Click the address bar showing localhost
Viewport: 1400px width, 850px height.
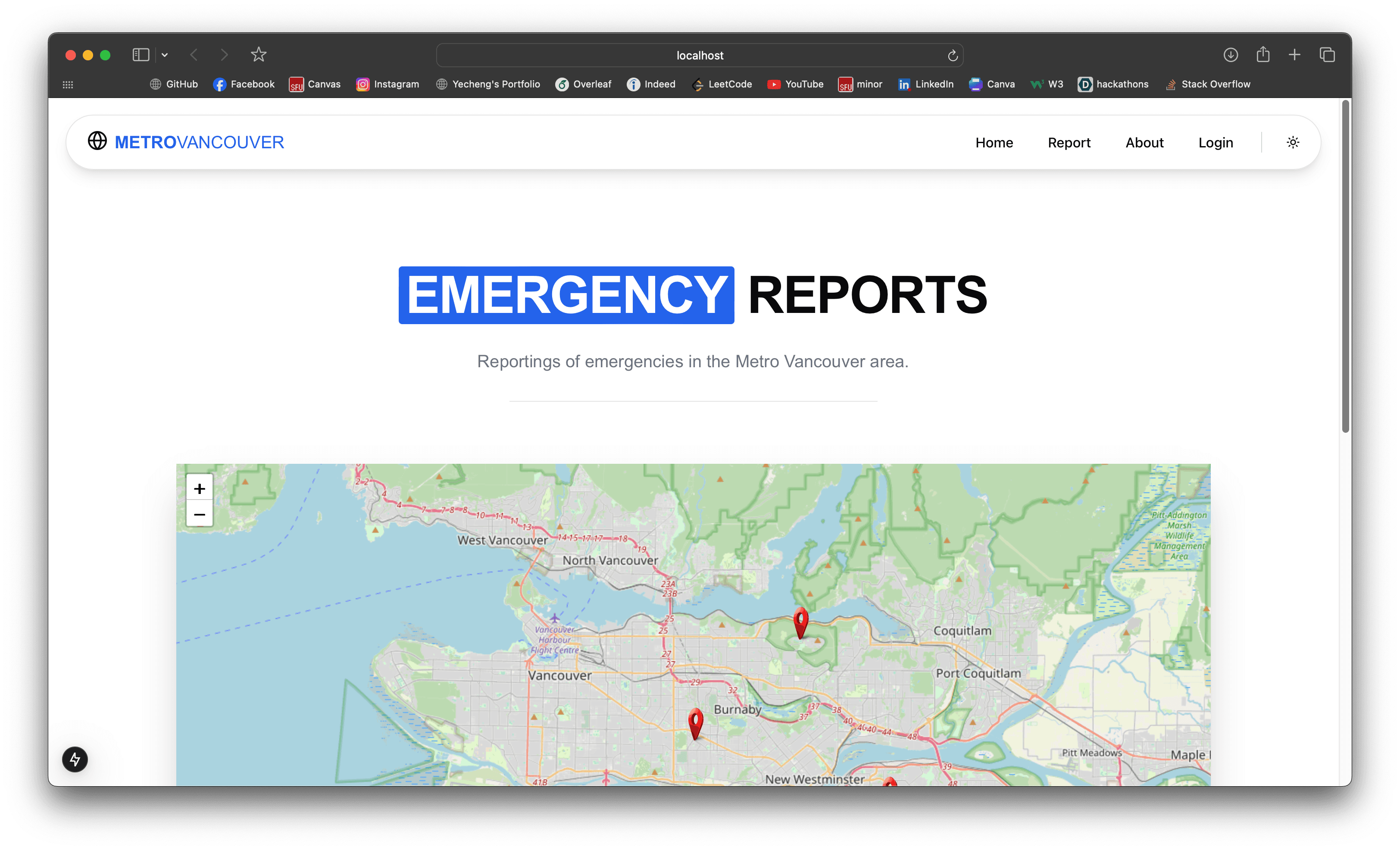pos(700,55)
